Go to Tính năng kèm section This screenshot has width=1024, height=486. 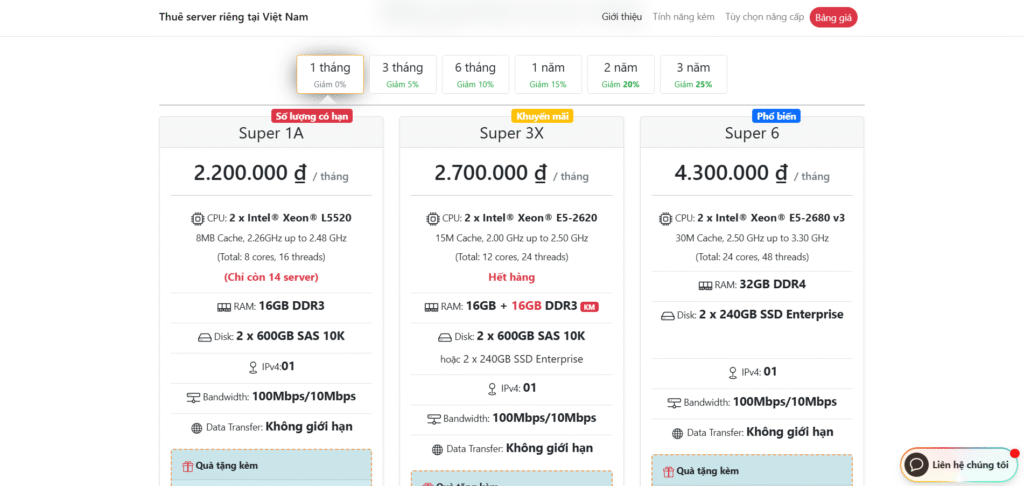(x=683, y=17)
